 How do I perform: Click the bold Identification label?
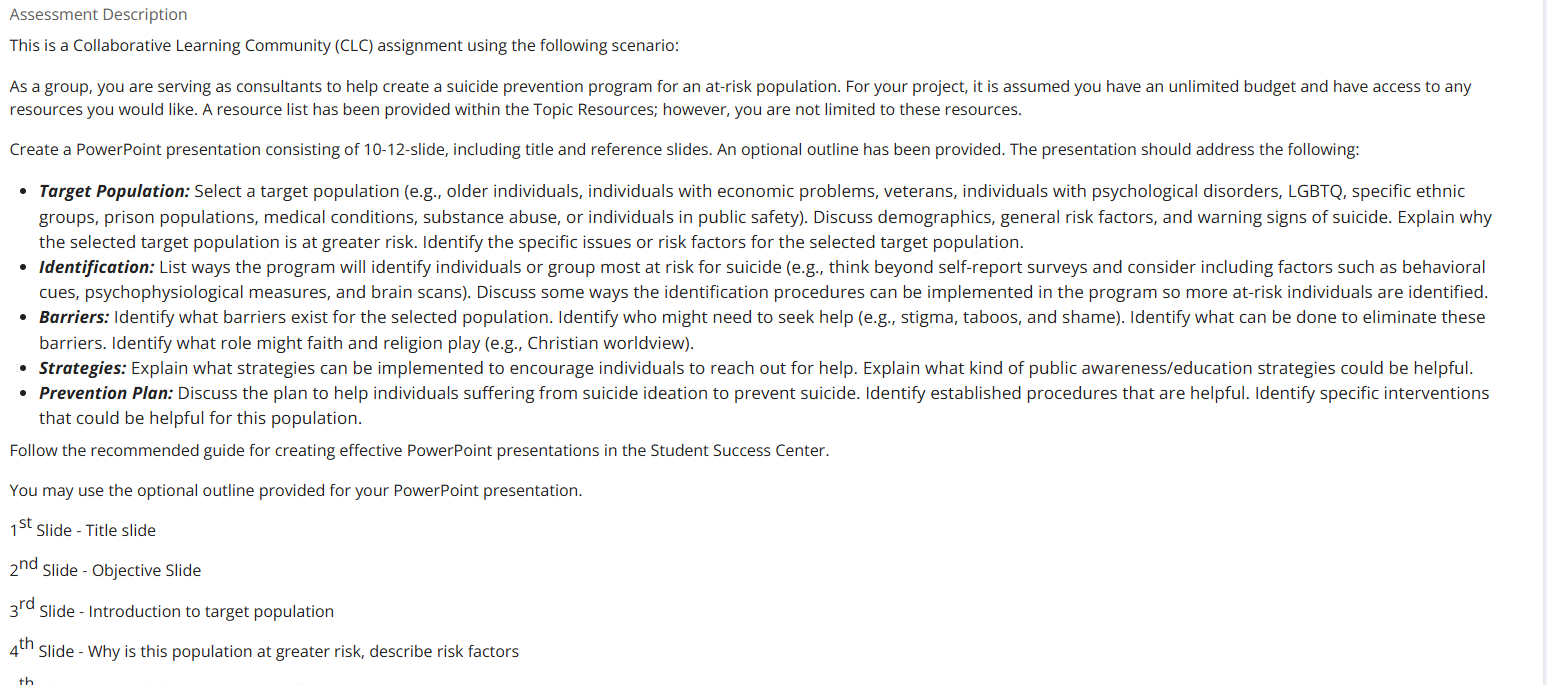[97, 267]
